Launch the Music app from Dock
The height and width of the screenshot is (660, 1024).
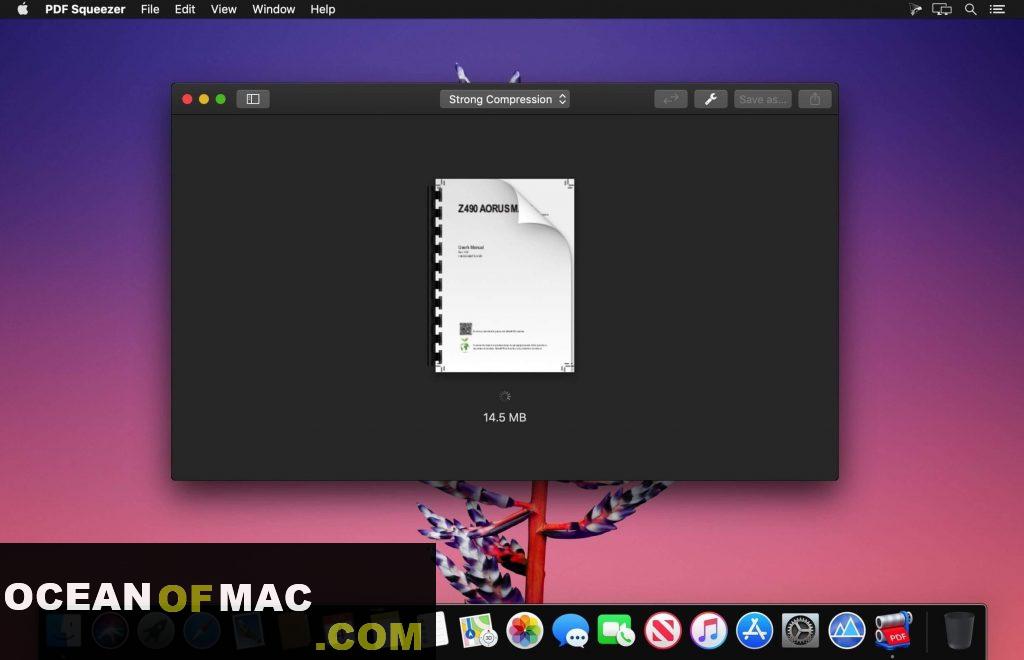(x=709, y=631)
